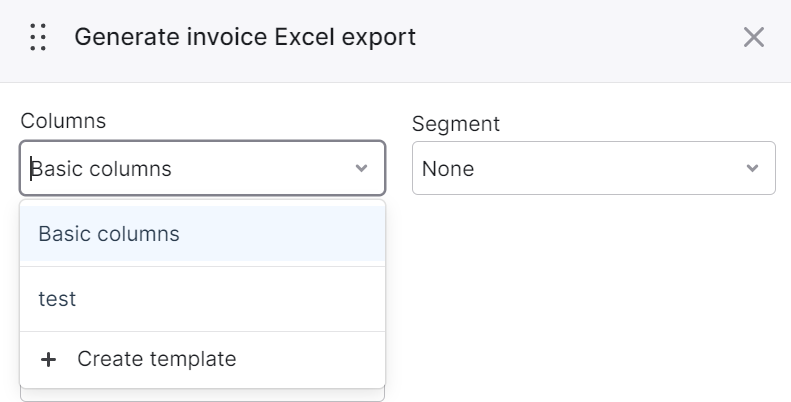Click the Columns field label
This screenshot has height=402, width=791.
tap(63, 121)
